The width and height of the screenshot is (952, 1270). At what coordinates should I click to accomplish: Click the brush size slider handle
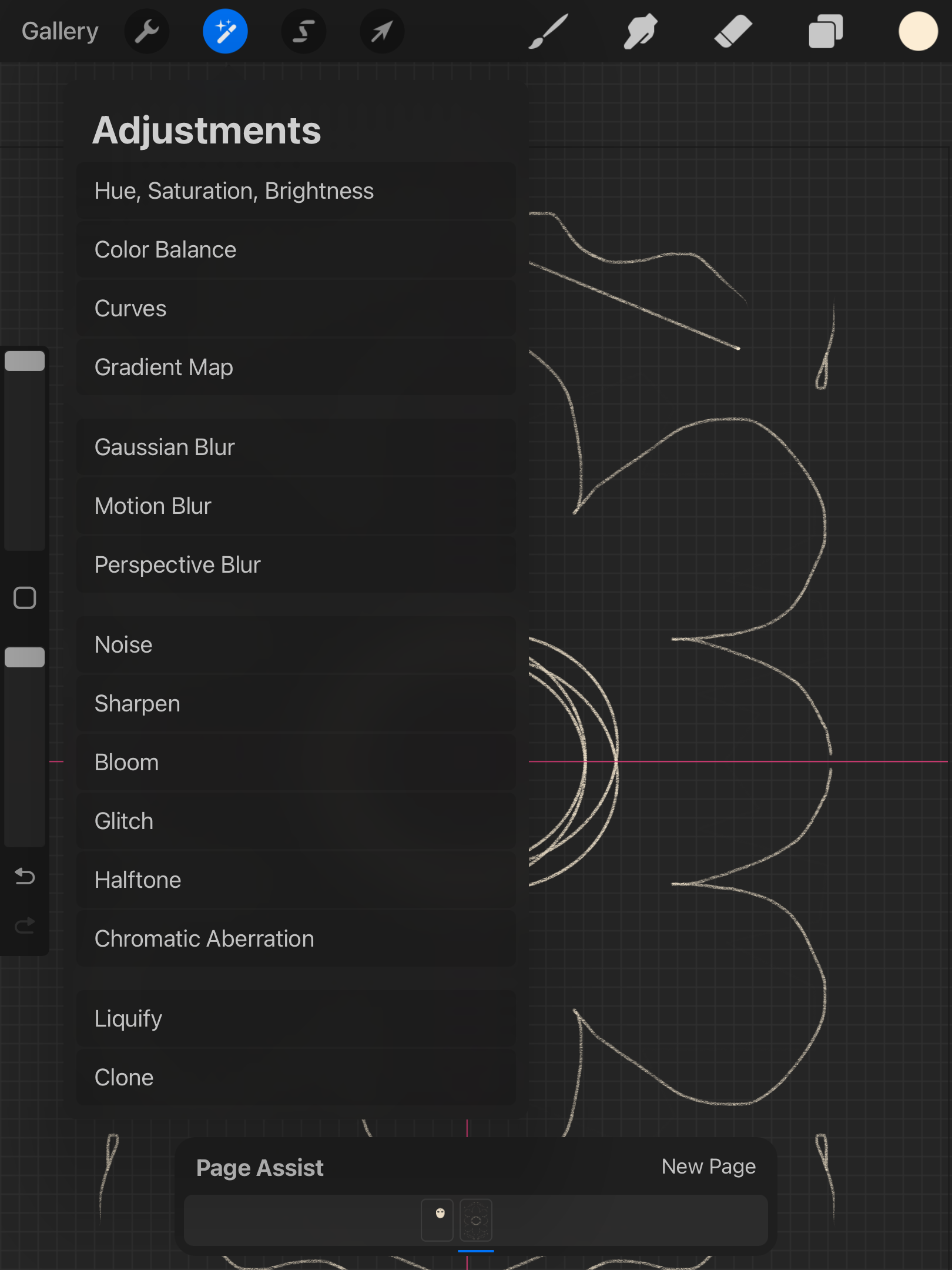coord(25,361)
